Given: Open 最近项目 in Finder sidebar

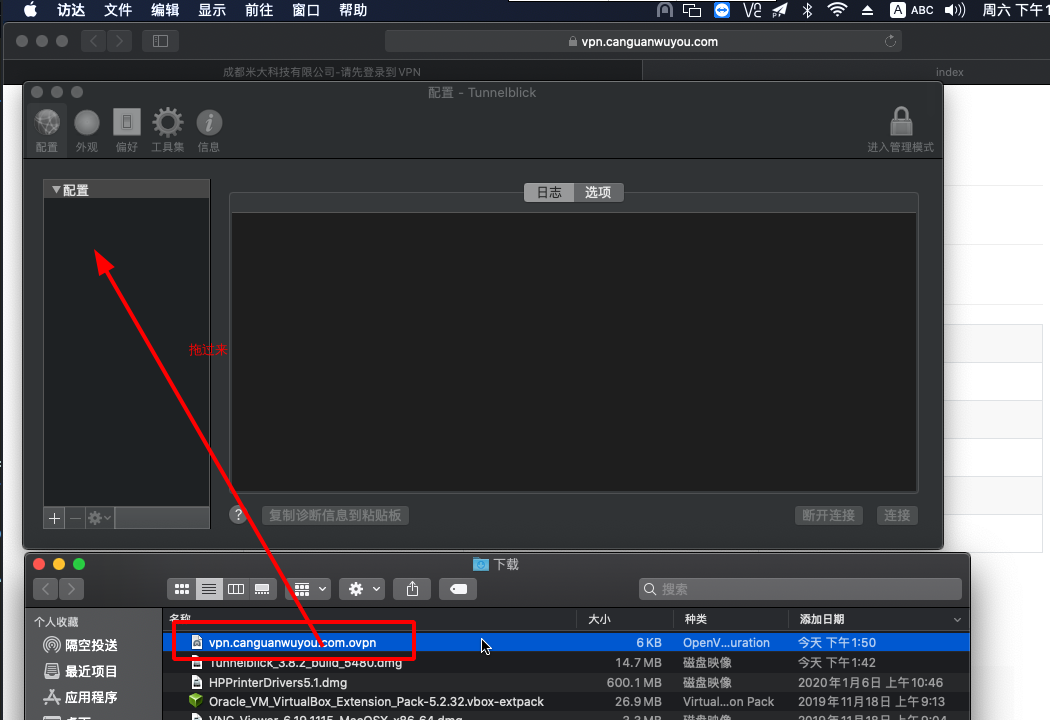Looking at the screenshot, I should click(x=80, y=671).
